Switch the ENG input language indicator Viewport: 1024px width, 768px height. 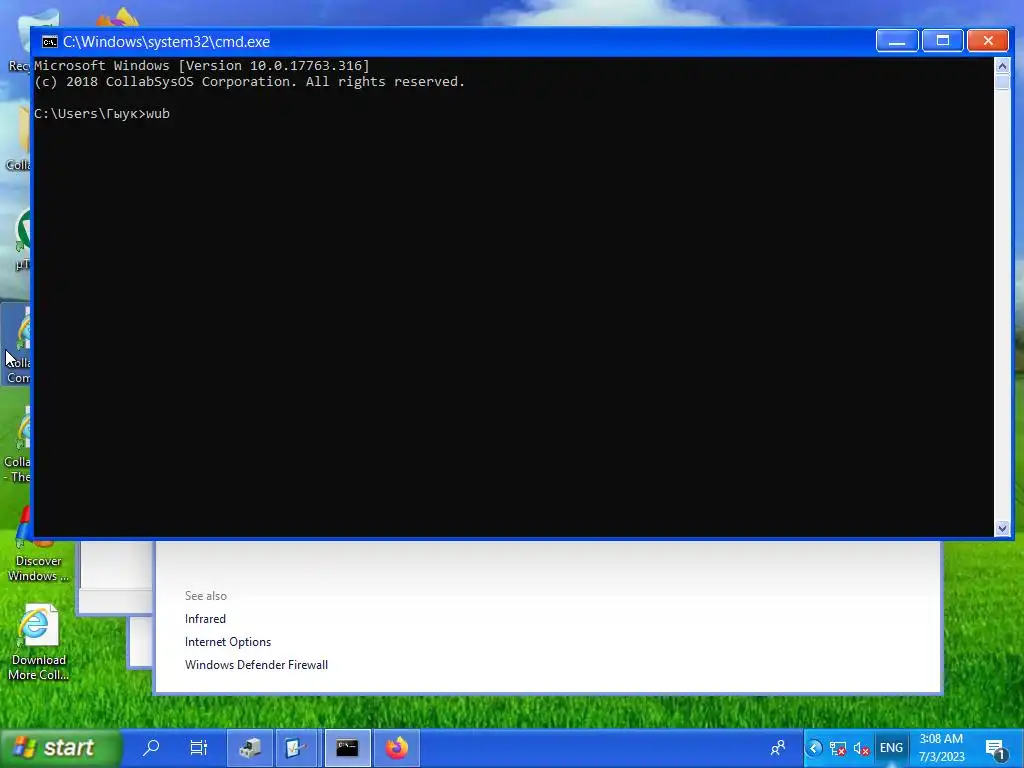pyautogui.click(x=891, y=748)
